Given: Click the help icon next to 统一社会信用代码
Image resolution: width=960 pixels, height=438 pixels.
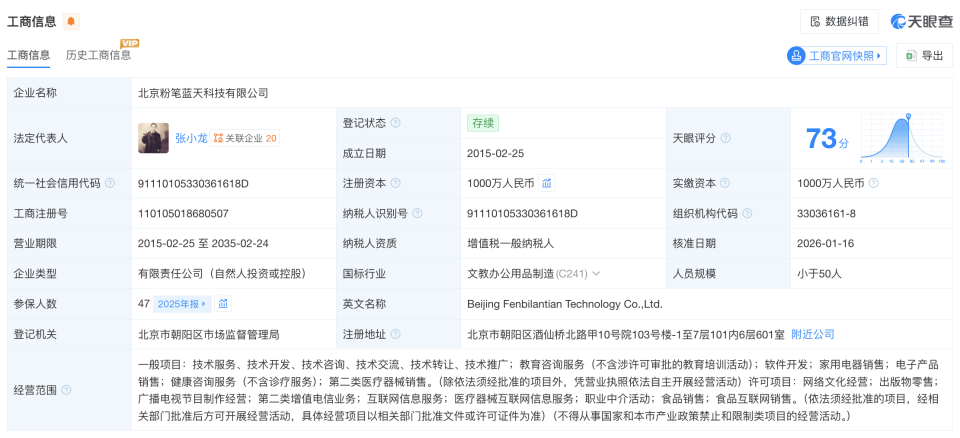Looking at the screenshot, I should (x=110, y=183).
